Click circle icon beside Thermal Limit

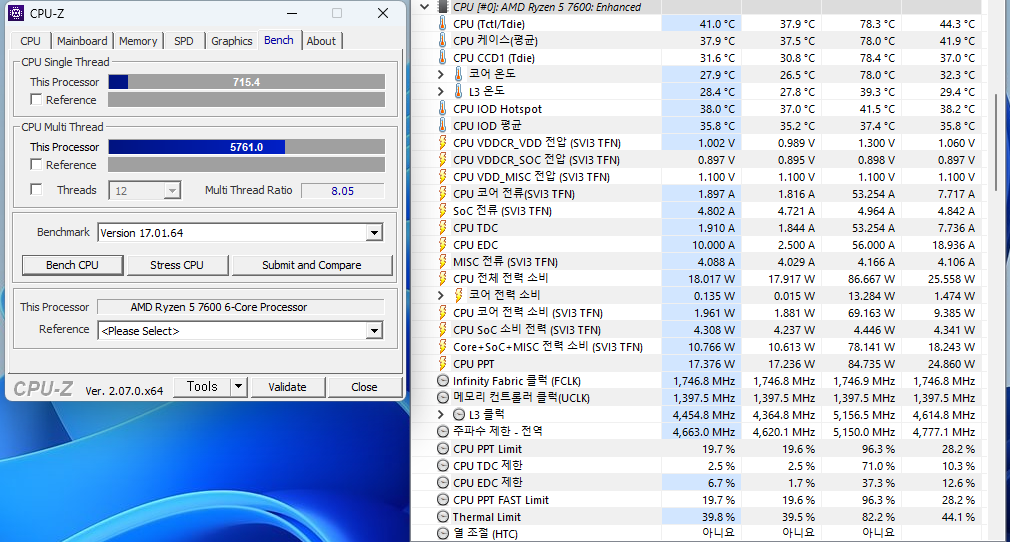pos(443,517)
